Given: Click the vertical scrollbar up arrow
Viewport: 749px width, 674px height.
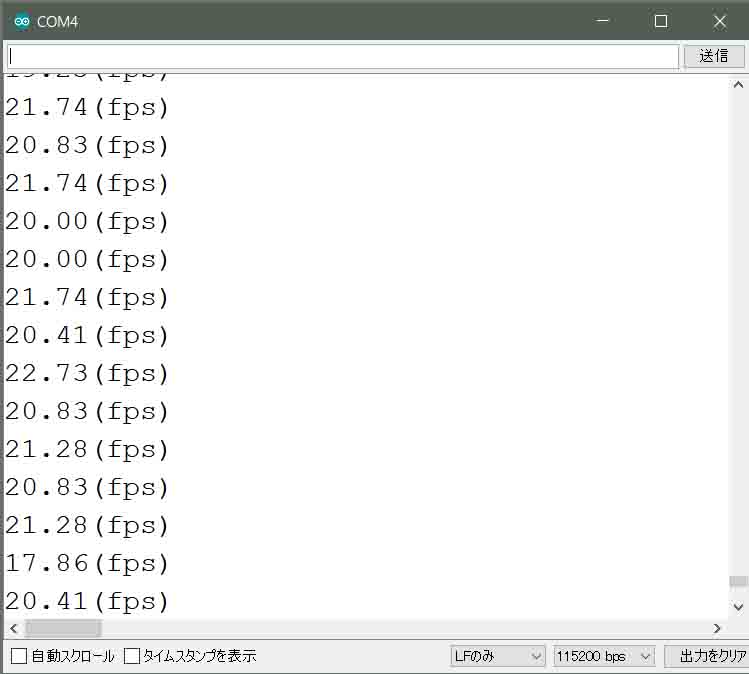Looking at the screenshot, I should 738,85.
